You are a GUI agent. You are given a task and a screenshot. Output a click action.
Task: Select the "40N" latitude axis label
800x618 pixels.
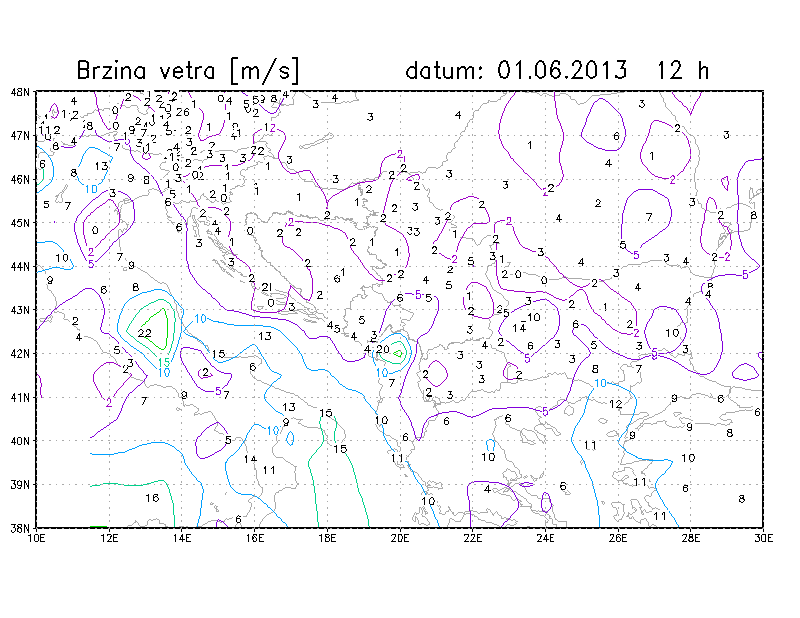[19, 441]
